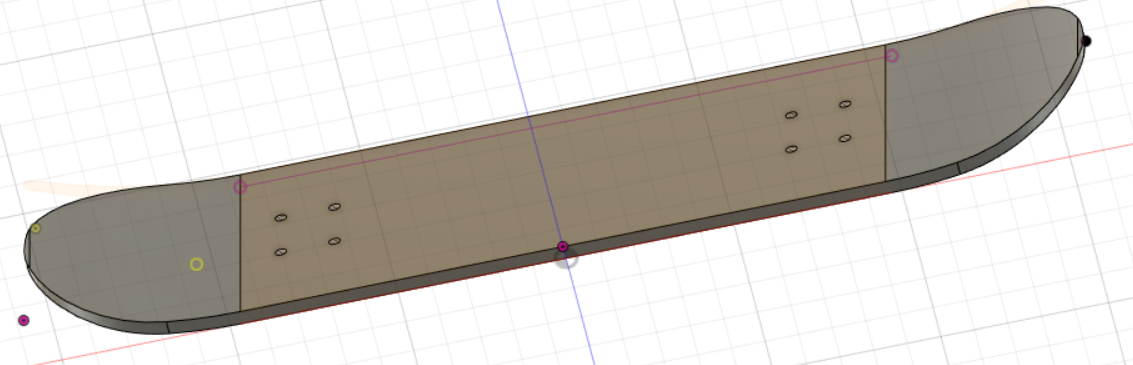This screenshot has width=1133, height=365.
Task: Click the magenta point on the deck's bottom edge
Action: point(563,247)
